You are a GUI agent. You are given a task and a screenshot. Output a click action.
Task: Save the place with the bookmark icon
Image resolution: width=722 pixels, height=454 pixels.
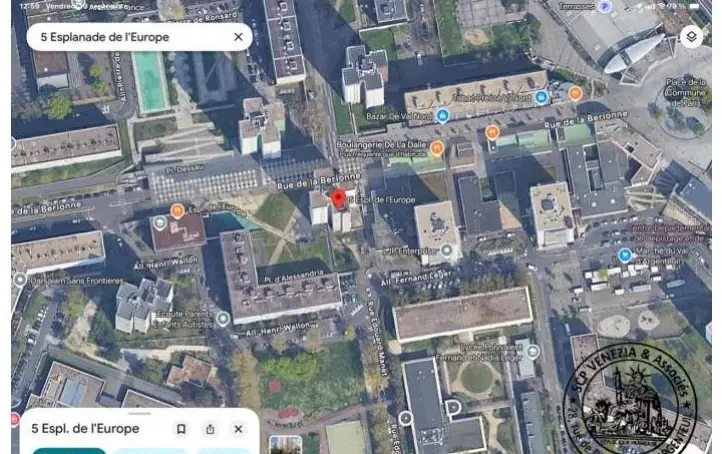click(181, 429)
